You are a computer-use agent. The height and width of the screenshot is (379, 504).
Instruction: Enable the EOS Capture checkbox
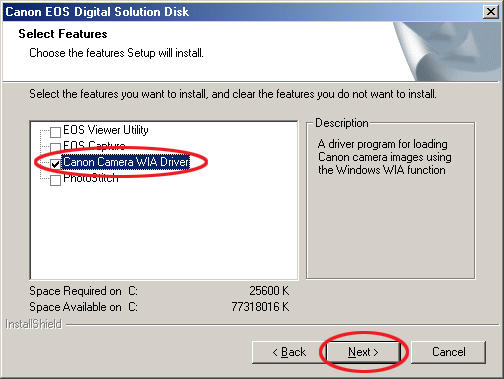pyautogui.click(x=55, y=148)
